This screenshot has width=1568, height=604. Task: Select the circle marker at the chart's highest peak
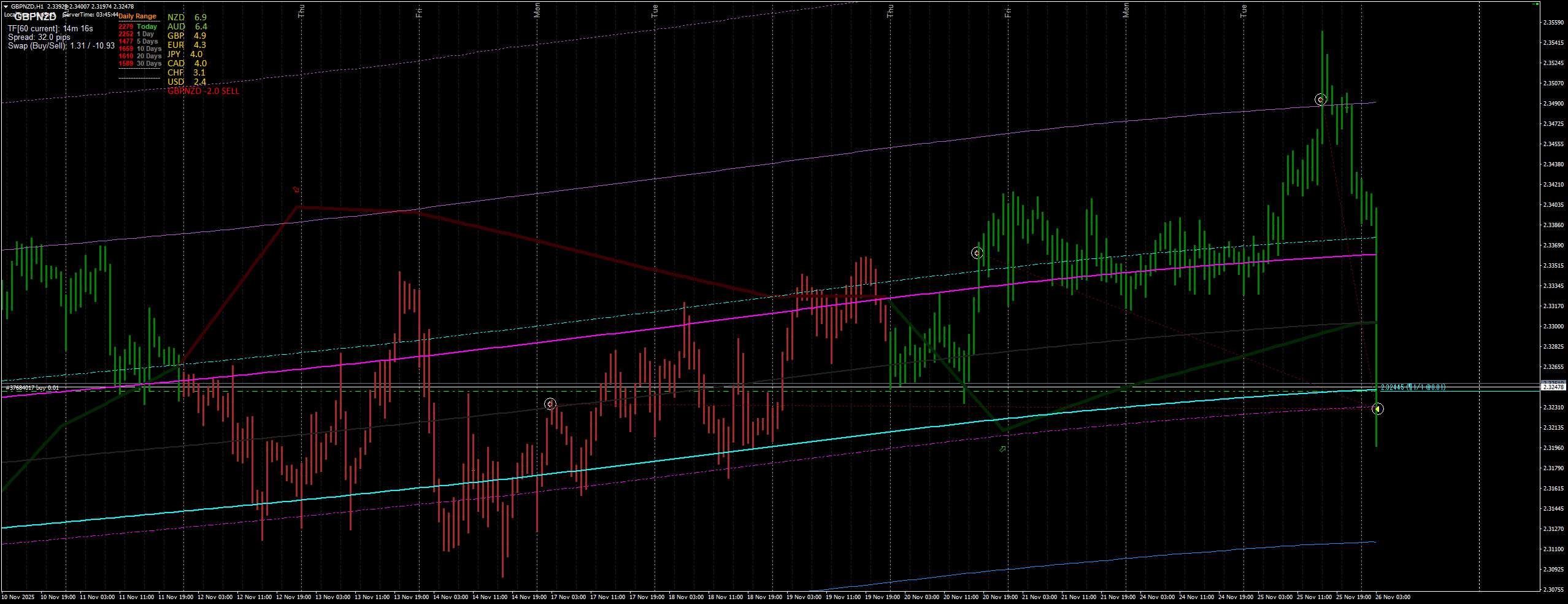[x=1321, y=99]
